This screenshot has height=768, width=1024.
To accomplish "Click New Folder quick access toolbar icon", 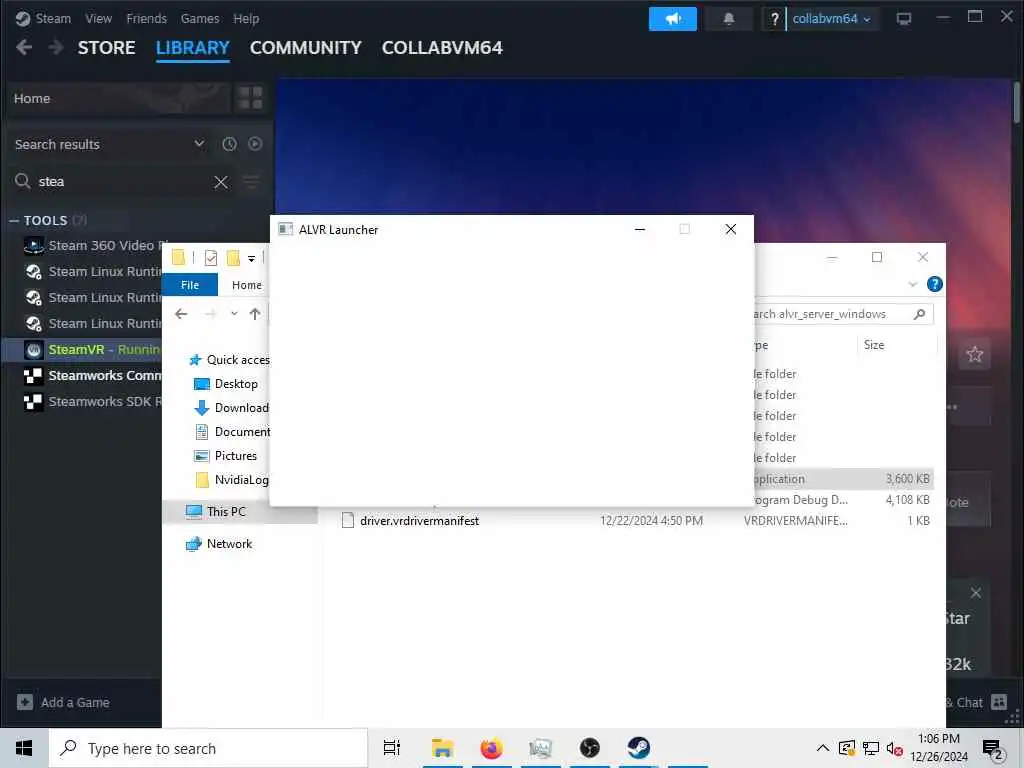I will click(233, 258).
